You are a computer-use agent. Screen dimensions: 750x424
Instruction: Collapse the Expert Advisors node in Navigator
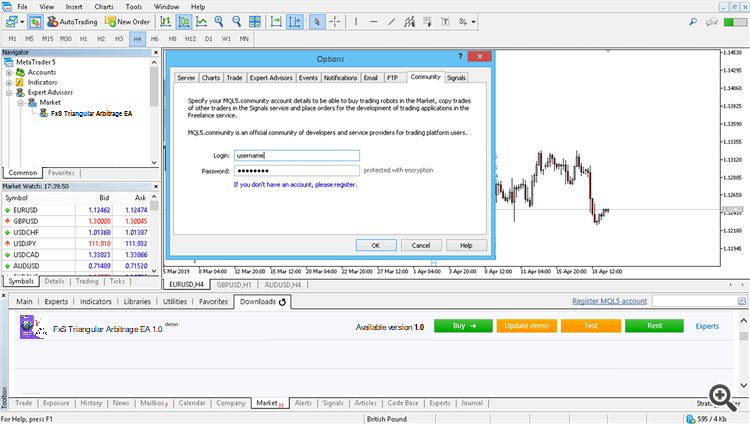(x=9, y=93)
